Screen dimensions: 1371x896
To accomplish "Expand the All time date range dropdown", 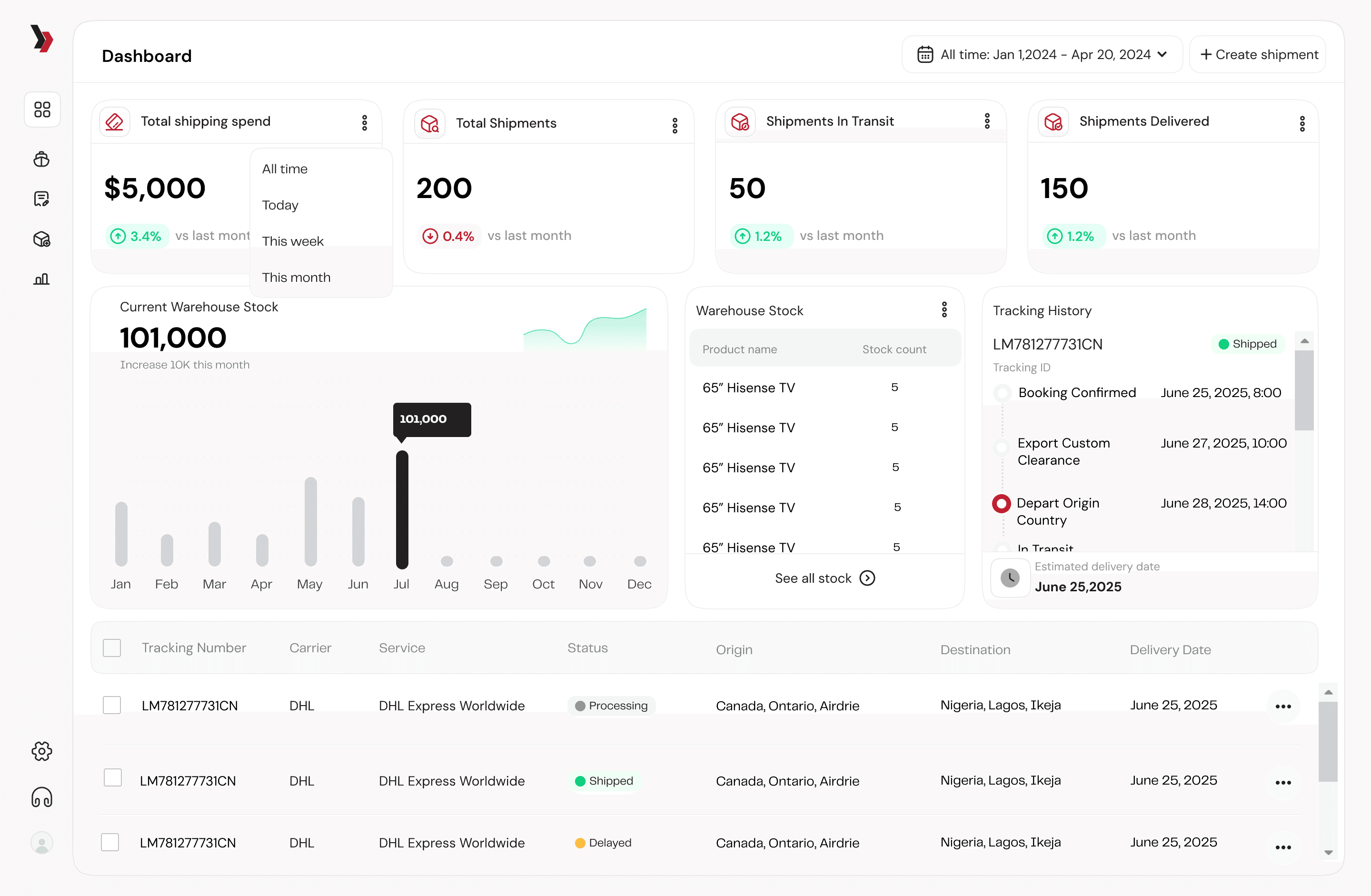I will click(1042, 55).
